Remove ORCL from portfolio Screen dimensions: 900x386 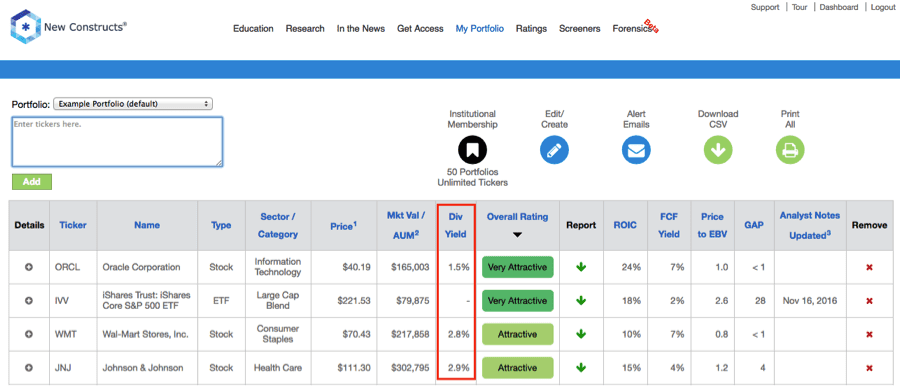click(x=869, y=268)
